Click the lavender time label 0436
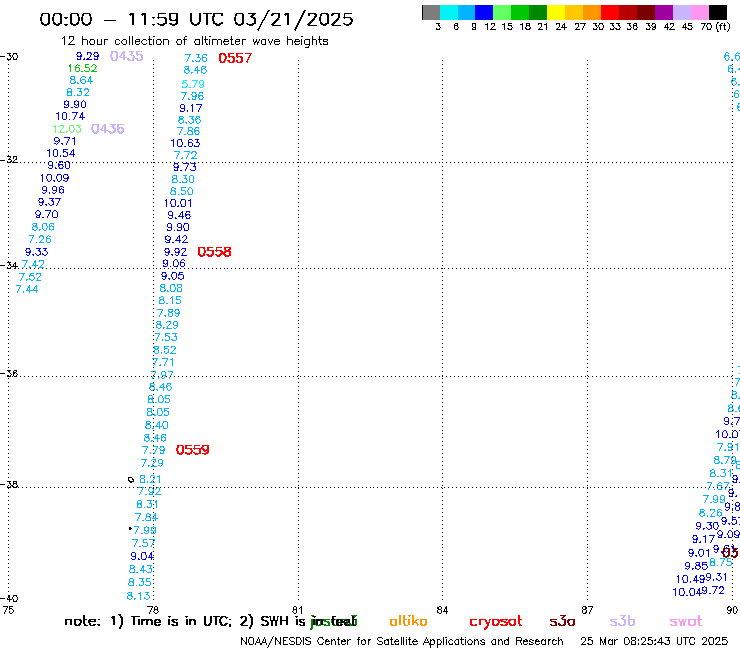740x650 pixels. (x=108, y=129)
